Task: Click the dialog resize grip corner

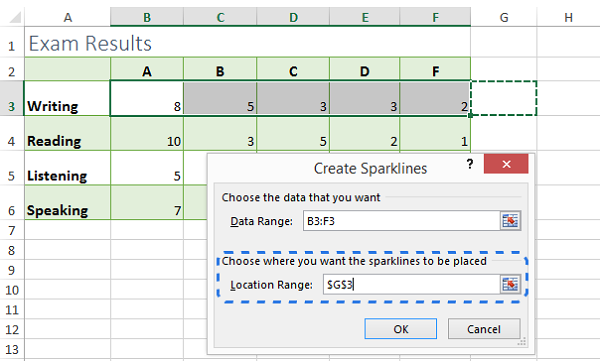Action: coord(522,342)
